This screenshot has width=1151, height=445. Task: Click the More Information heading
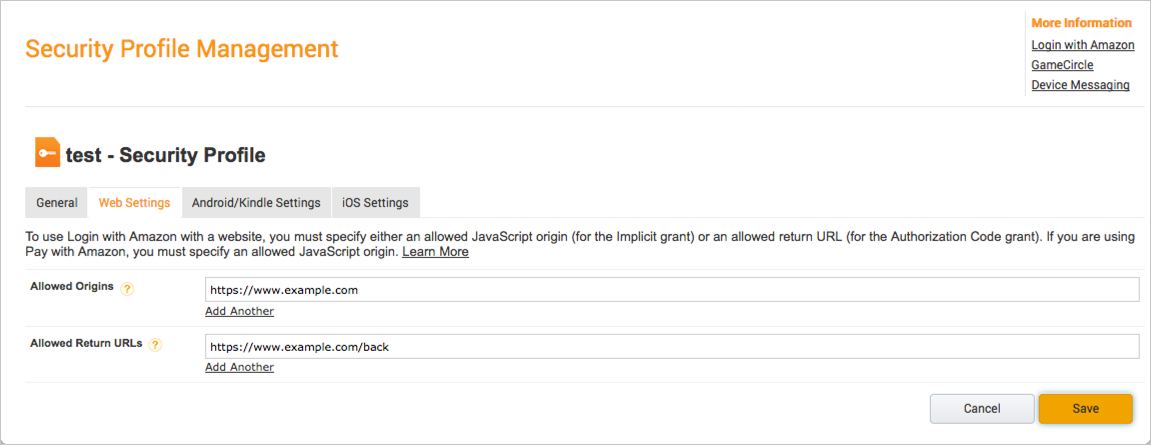click(x=1081, y=23)
